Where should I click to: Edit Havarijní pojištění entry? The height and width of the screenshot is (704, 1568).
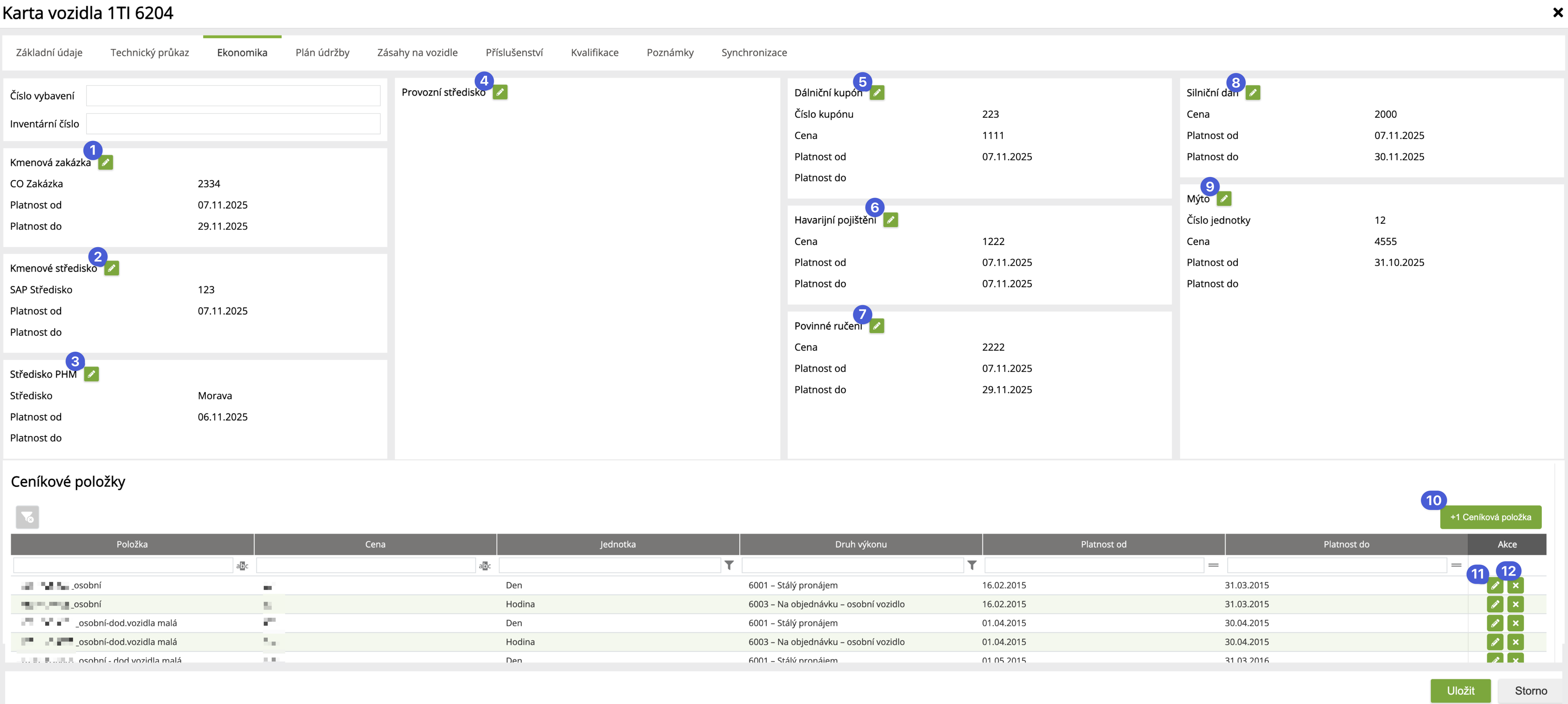[x=890, y=220]
